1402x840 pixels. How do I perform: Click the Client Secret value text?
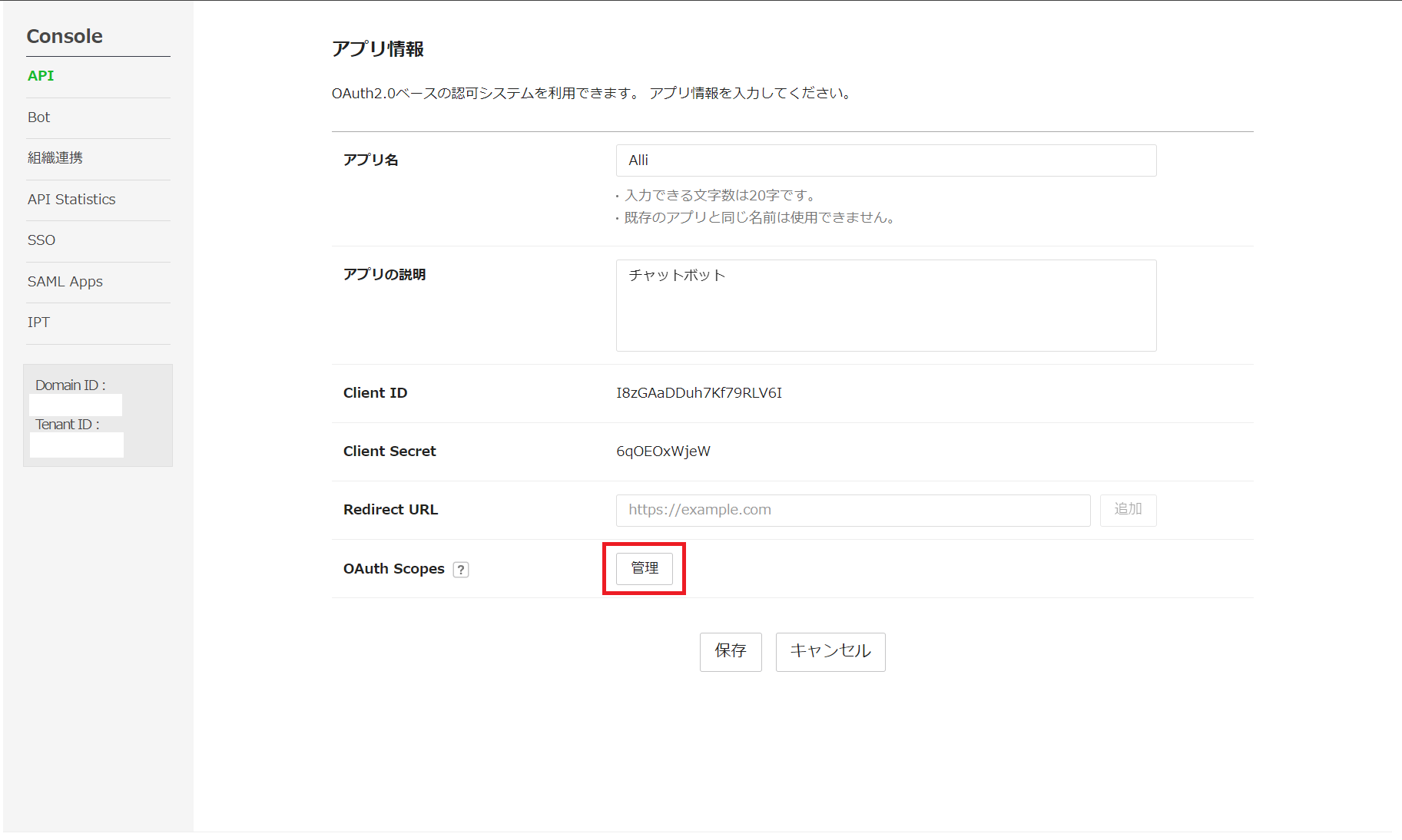point(663,451)
